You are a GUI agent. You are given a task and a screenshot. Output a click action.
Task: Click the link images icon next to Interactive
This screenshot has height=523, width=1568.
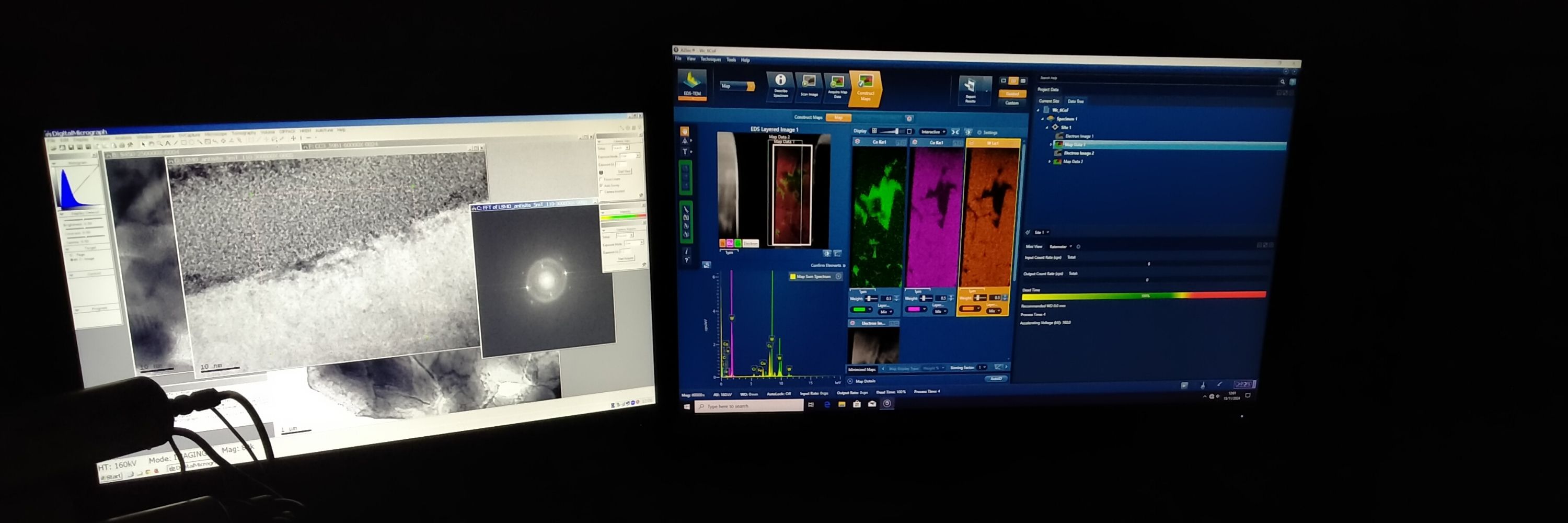click(x=955, y=132)
